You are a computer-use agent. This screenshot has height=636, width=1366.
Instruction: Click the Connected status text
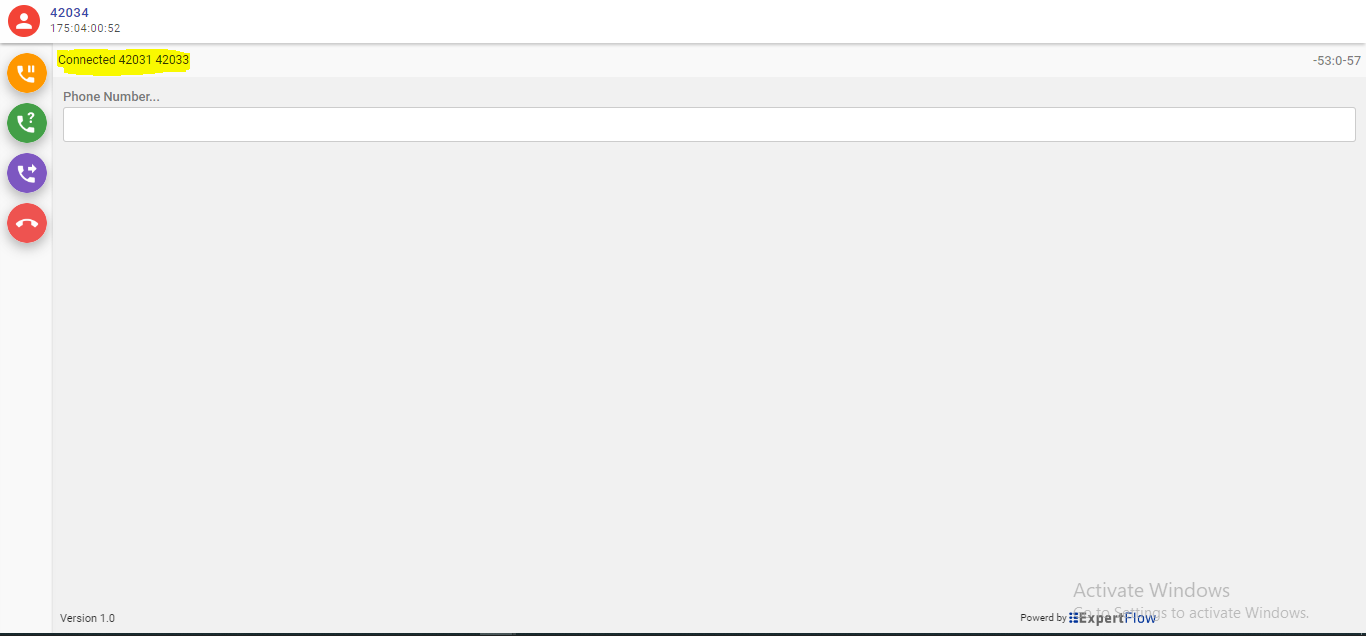click(x=87, y=60)
